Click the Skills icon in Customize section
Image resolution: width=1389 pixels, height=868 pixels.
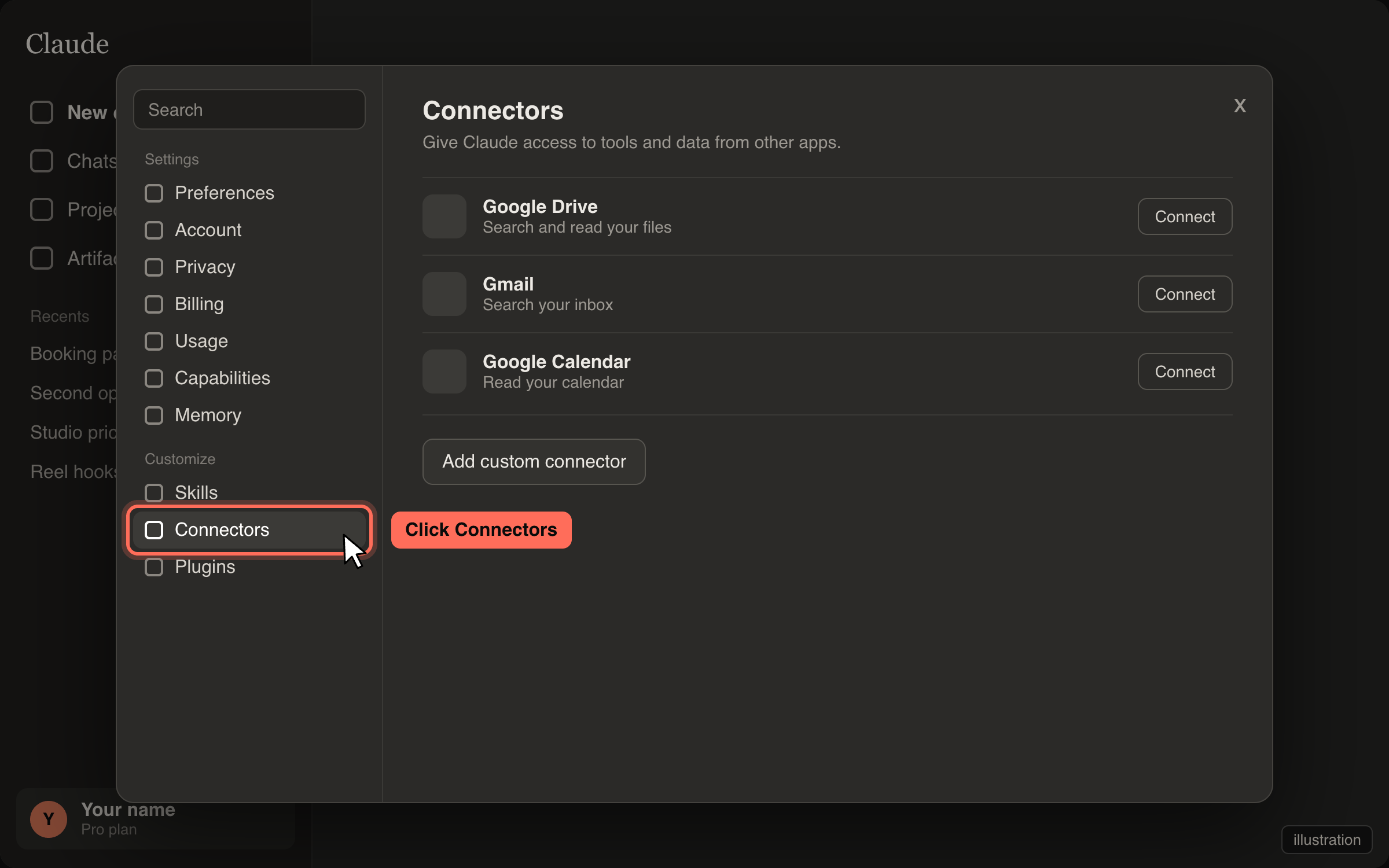[x=154, y=493]
